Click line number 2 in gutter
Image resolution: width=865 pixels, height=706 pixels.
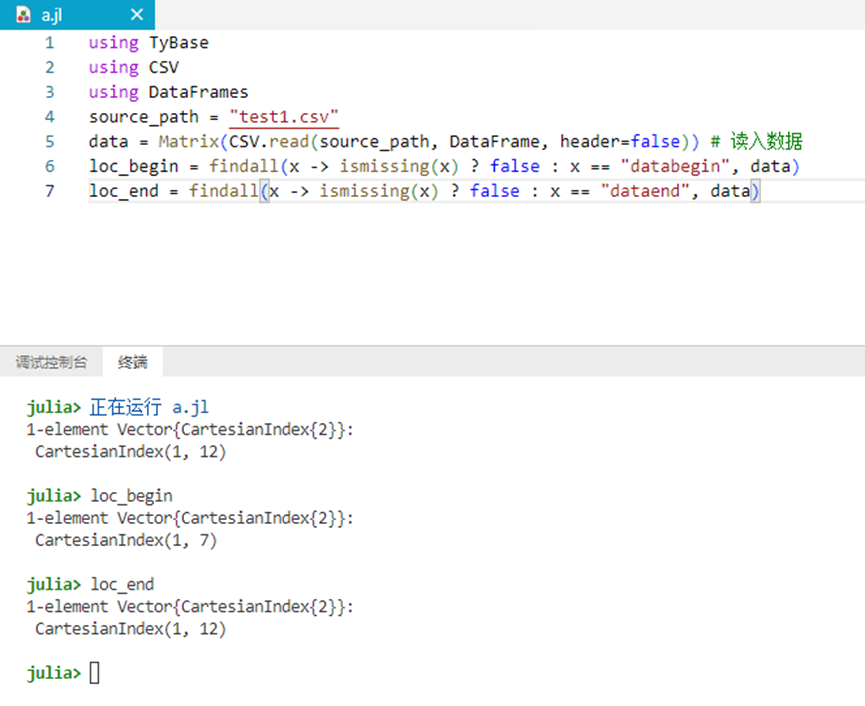(x=50, y=67)
